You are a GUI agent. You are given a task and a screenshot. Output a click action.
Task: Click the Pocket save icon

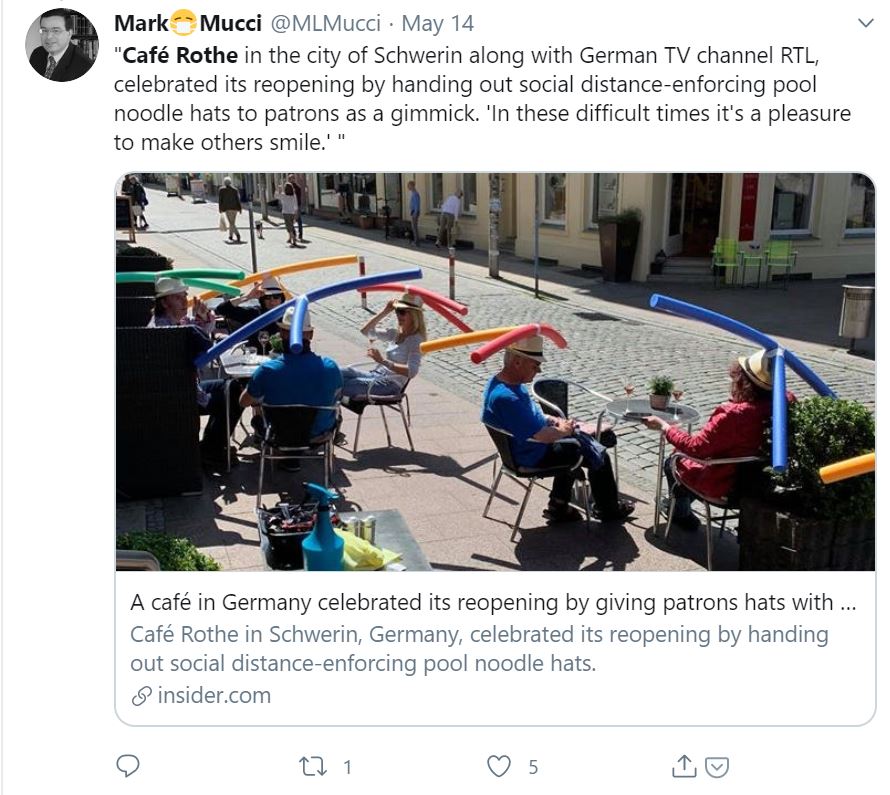717,767
